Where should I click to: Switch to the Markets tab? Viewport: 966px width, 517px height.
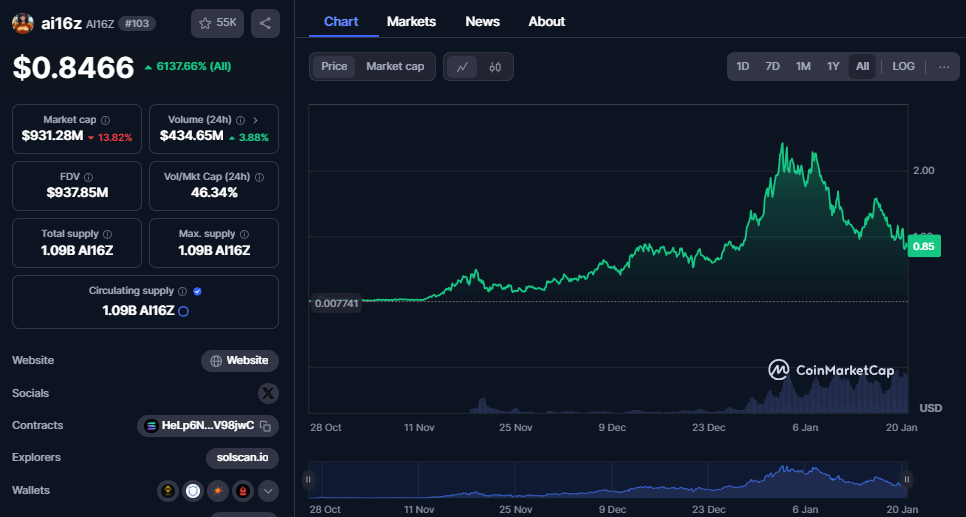(412, 22)
